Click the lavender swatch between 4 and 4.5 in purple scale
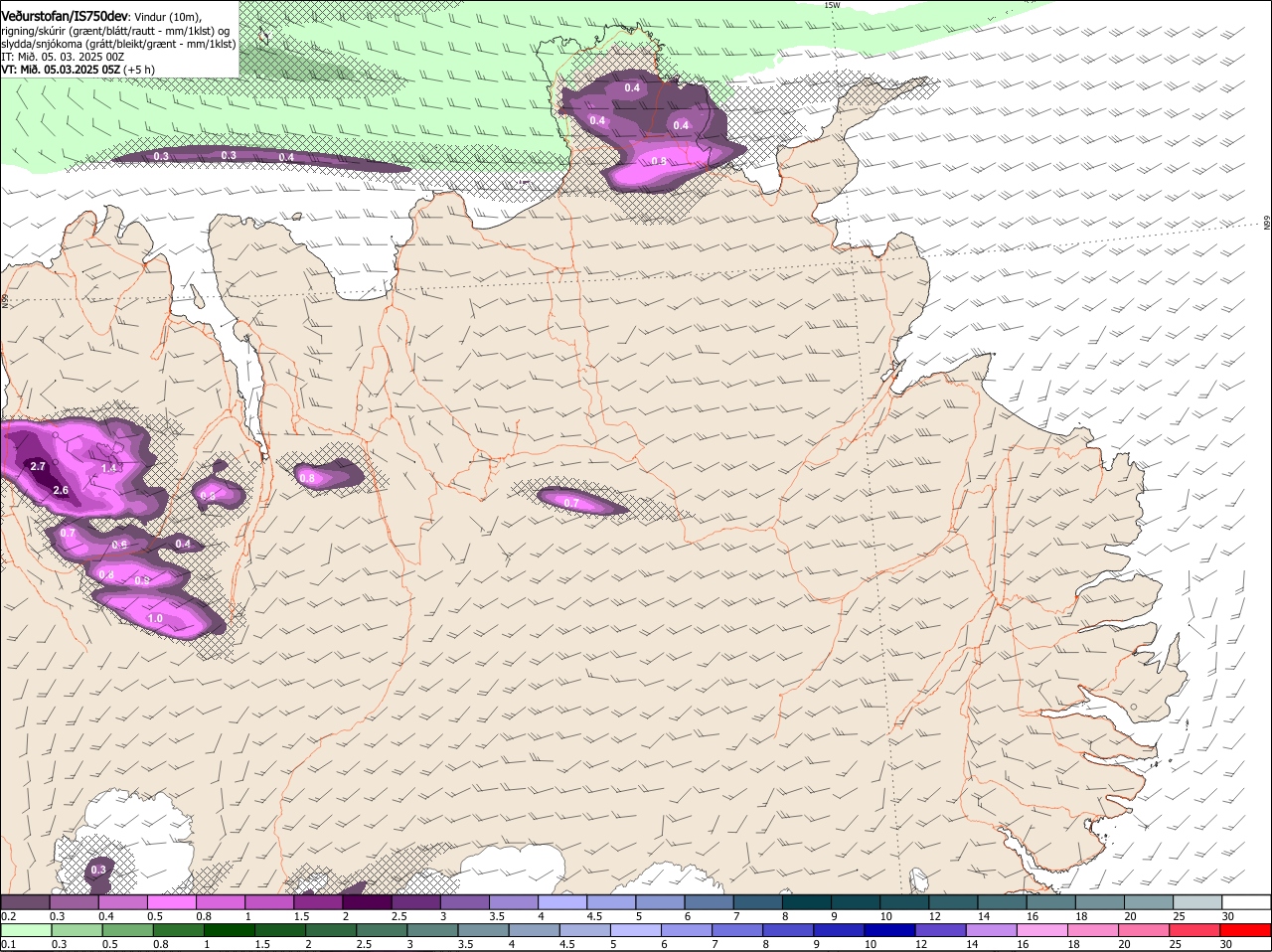Viewport: 1272px width, 952px height. pyautogui.click(x=562, y=901)
